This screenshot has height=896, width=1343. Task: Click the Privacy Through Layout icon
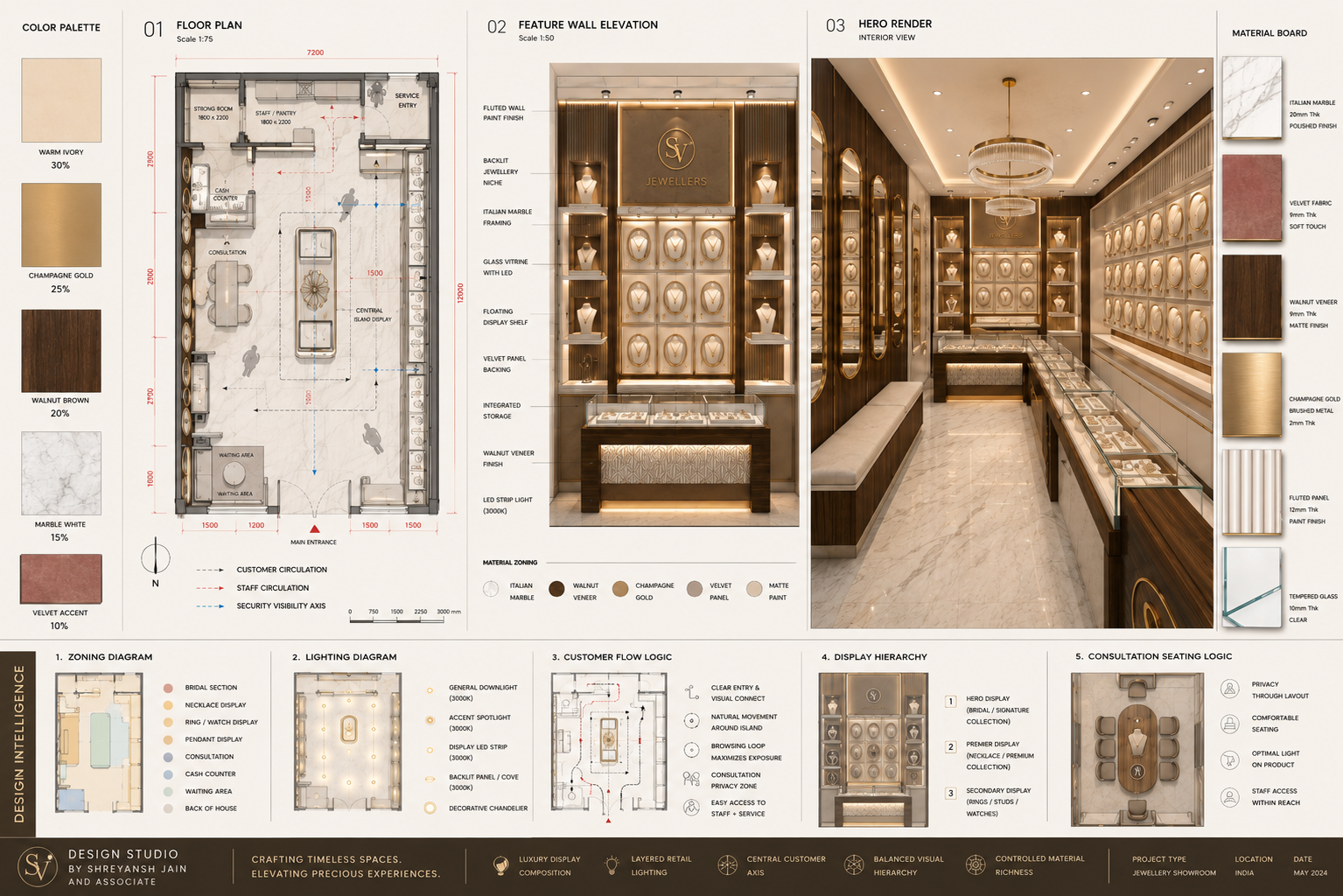click(1230, 689)
